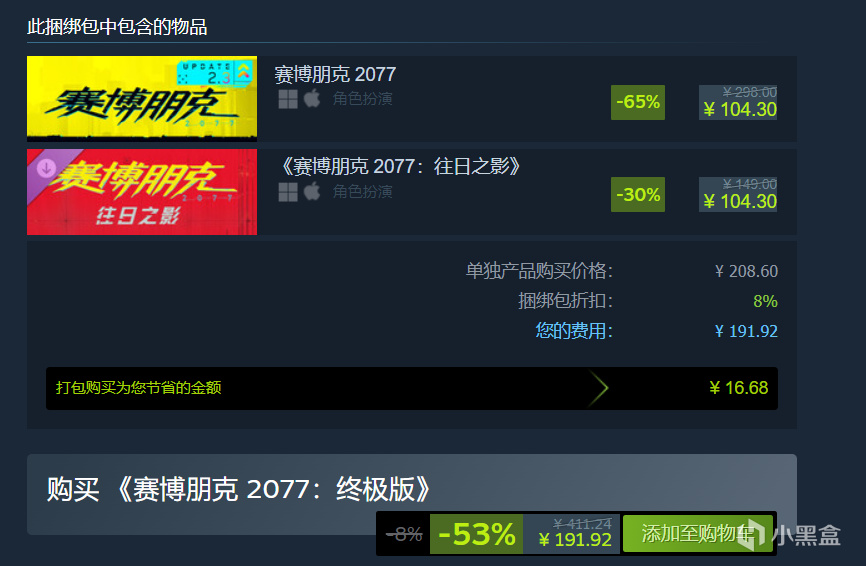Click the ¥191.92 bundle final price

(575, 539)
